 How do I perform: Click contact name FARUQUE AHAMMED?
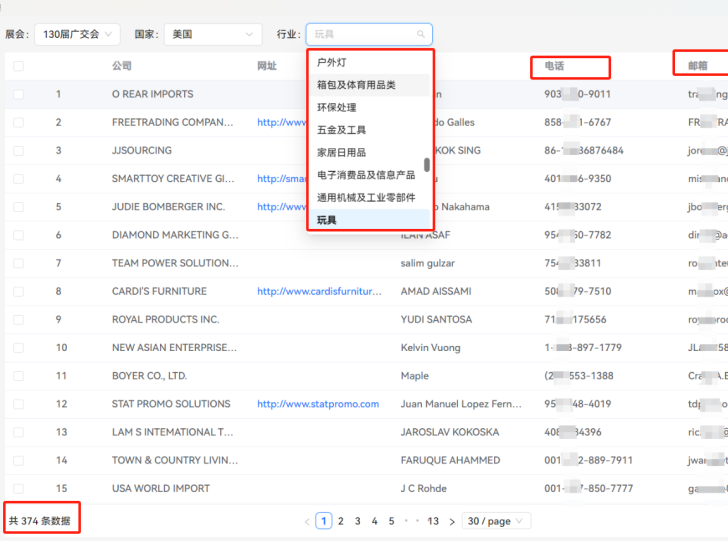click(x=450, y=460)
